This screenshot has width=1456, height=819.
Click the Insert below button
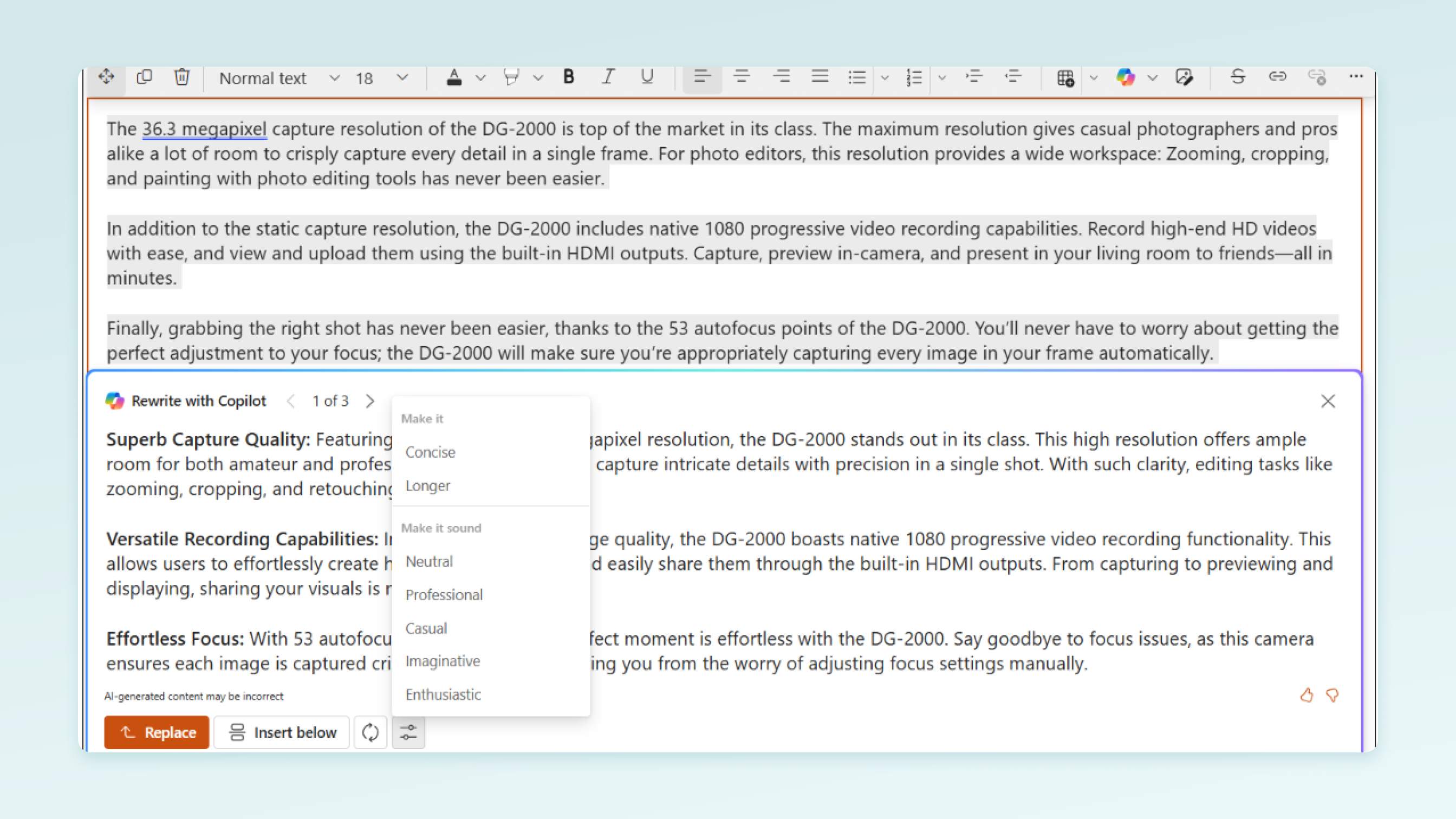[282, 732]
